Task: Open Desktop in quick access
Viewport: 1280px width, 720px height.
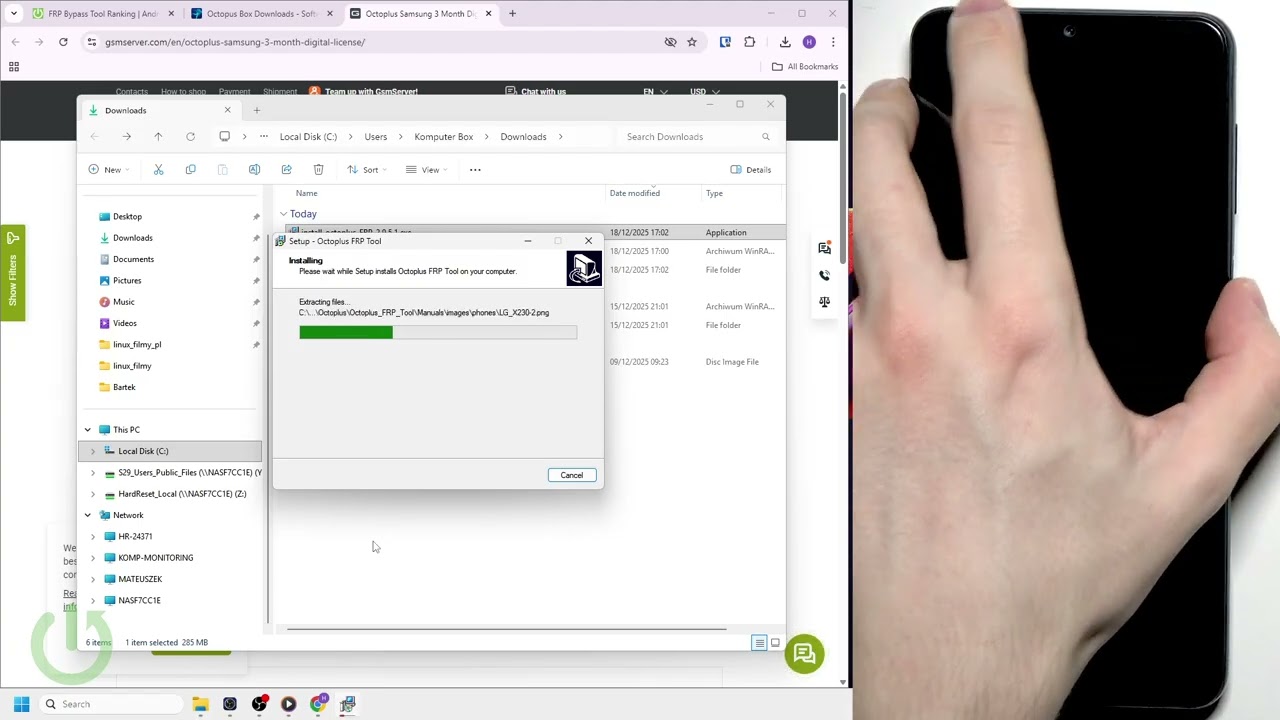Action: pyautogui.click(x=127, y=216)
